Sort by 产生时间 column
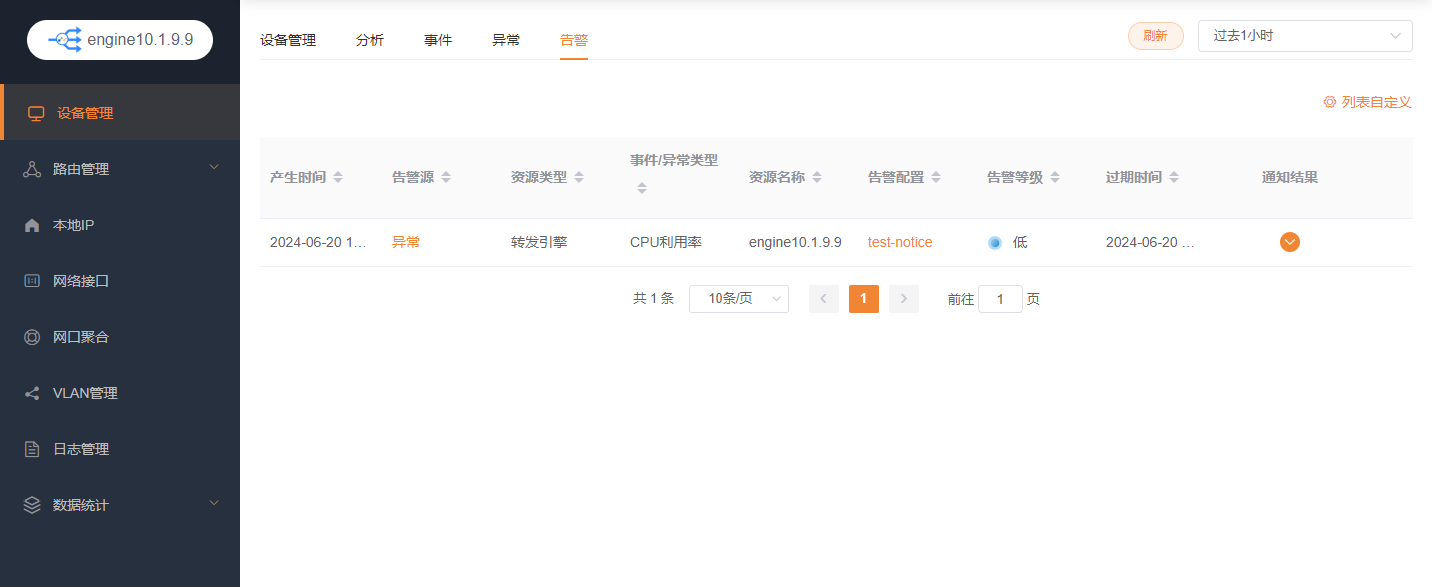 pyautogui.click(x=338, y=178)
